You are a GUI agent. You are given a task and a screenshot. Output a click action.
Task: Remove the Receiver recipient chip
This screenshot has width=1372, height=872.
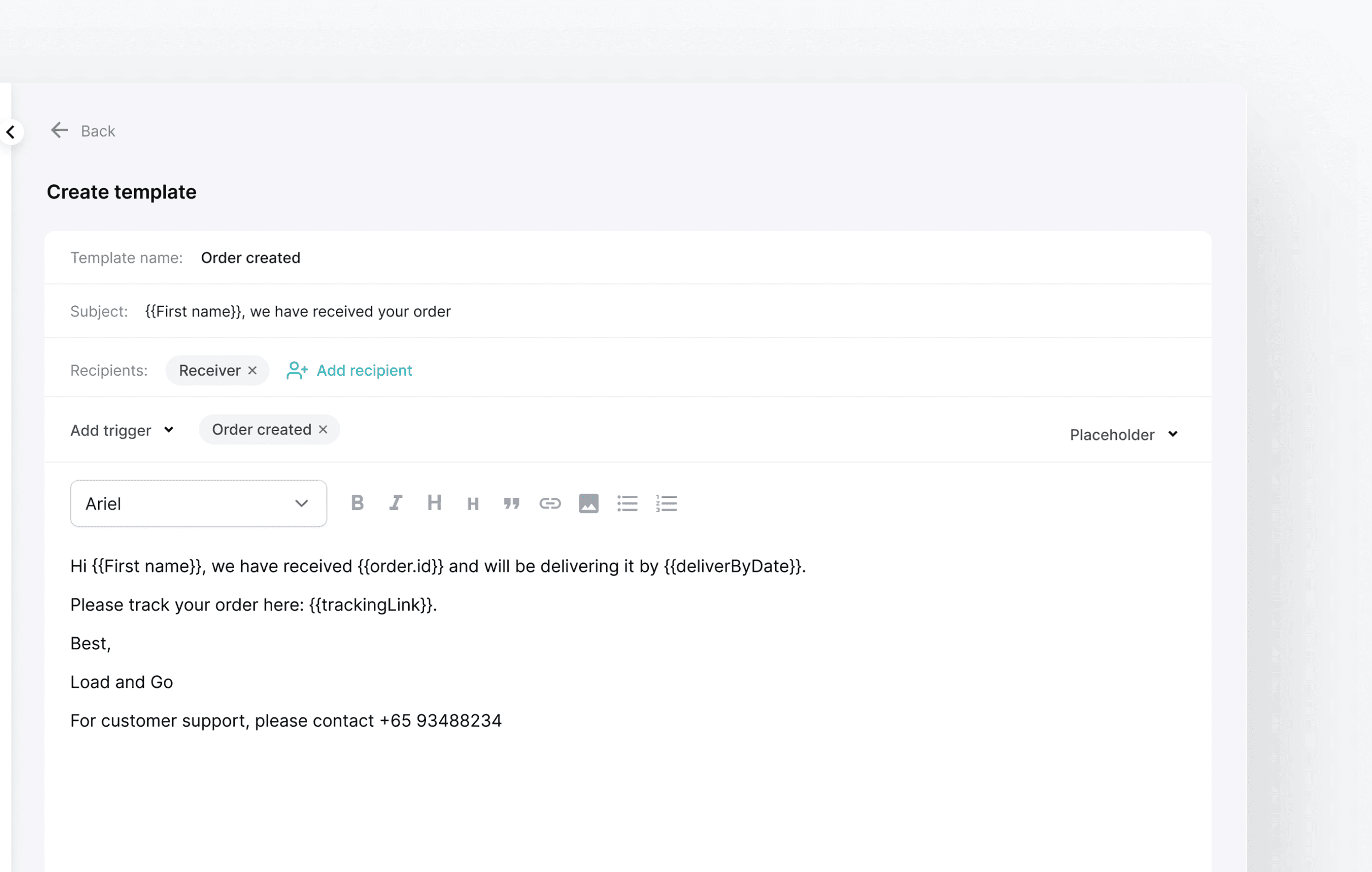[x=252, y=370]
